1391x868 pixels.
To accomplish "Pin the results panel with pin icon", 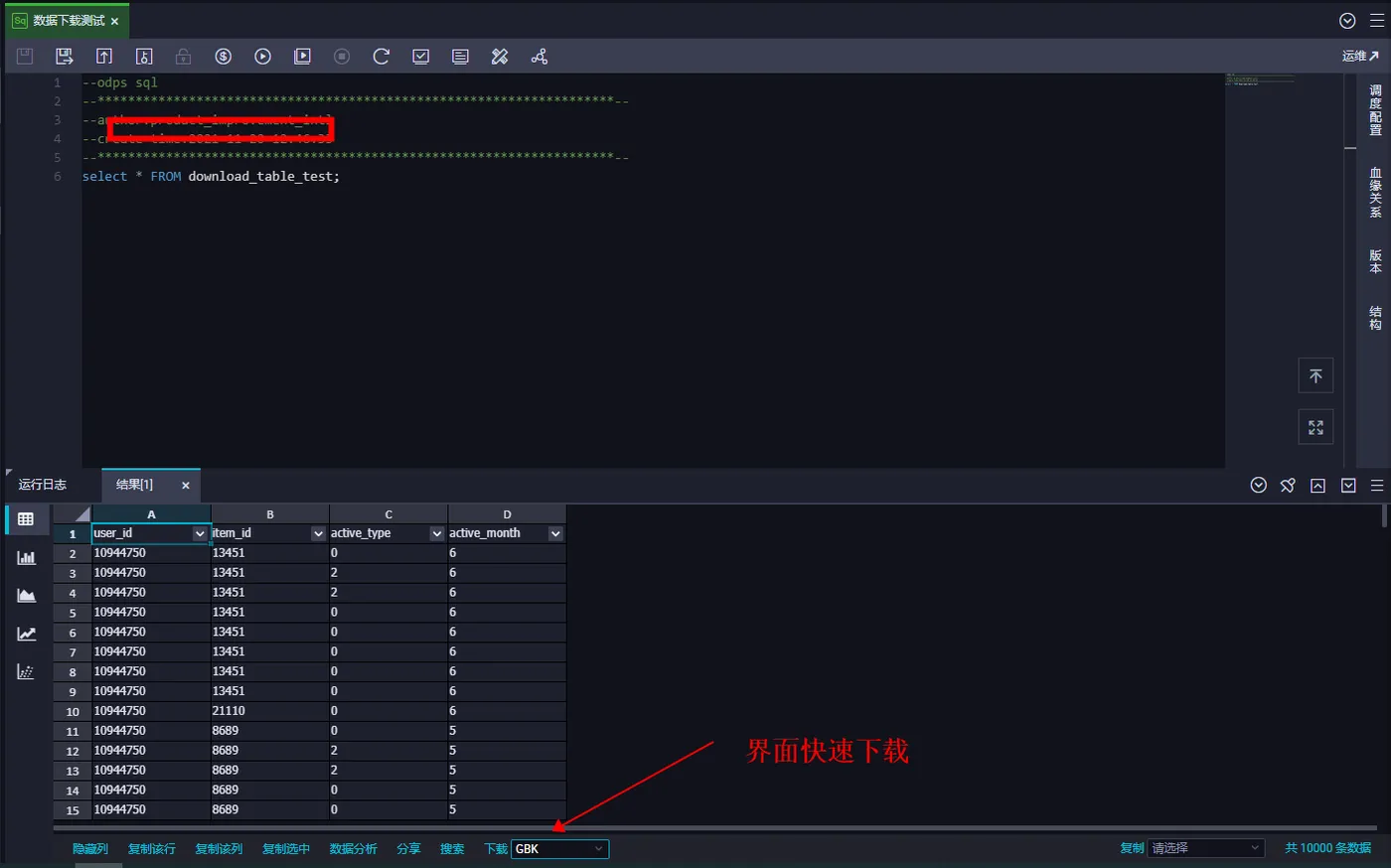I will (1288, 486).
